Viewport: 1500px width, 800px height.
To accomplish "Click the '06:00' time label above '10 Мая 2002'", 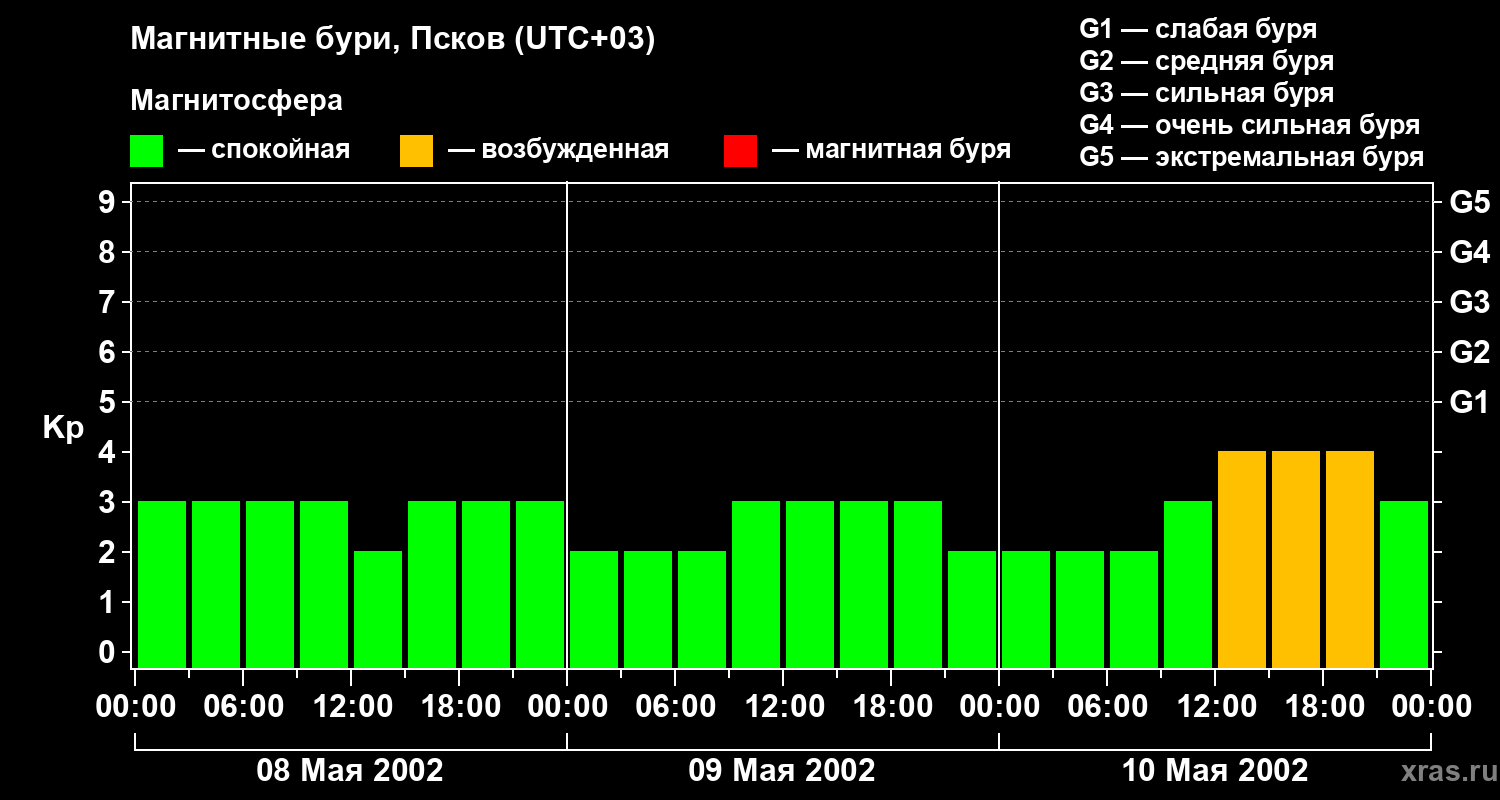I will (1108, 707).
